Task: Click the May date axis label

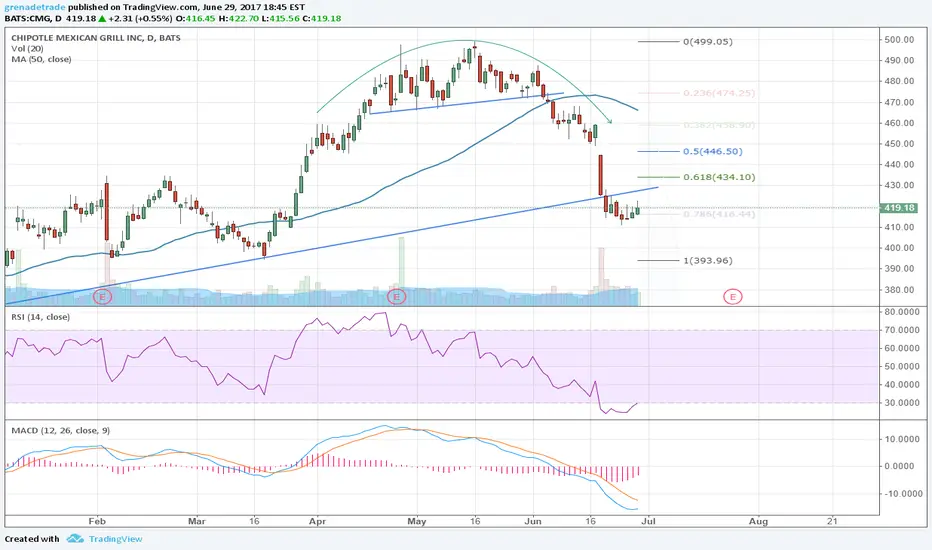Action: 417,521
